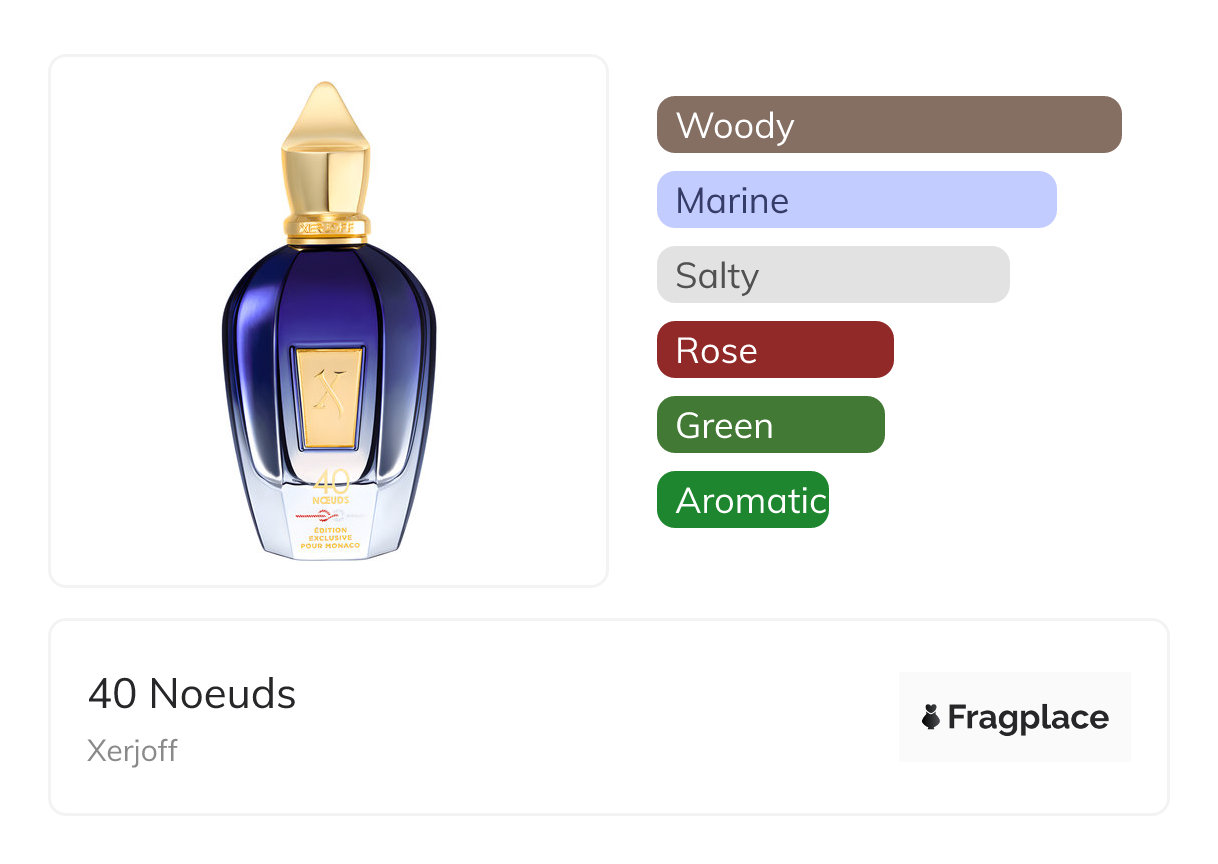Click the Aromatic accord bar

tap(742, 500)
